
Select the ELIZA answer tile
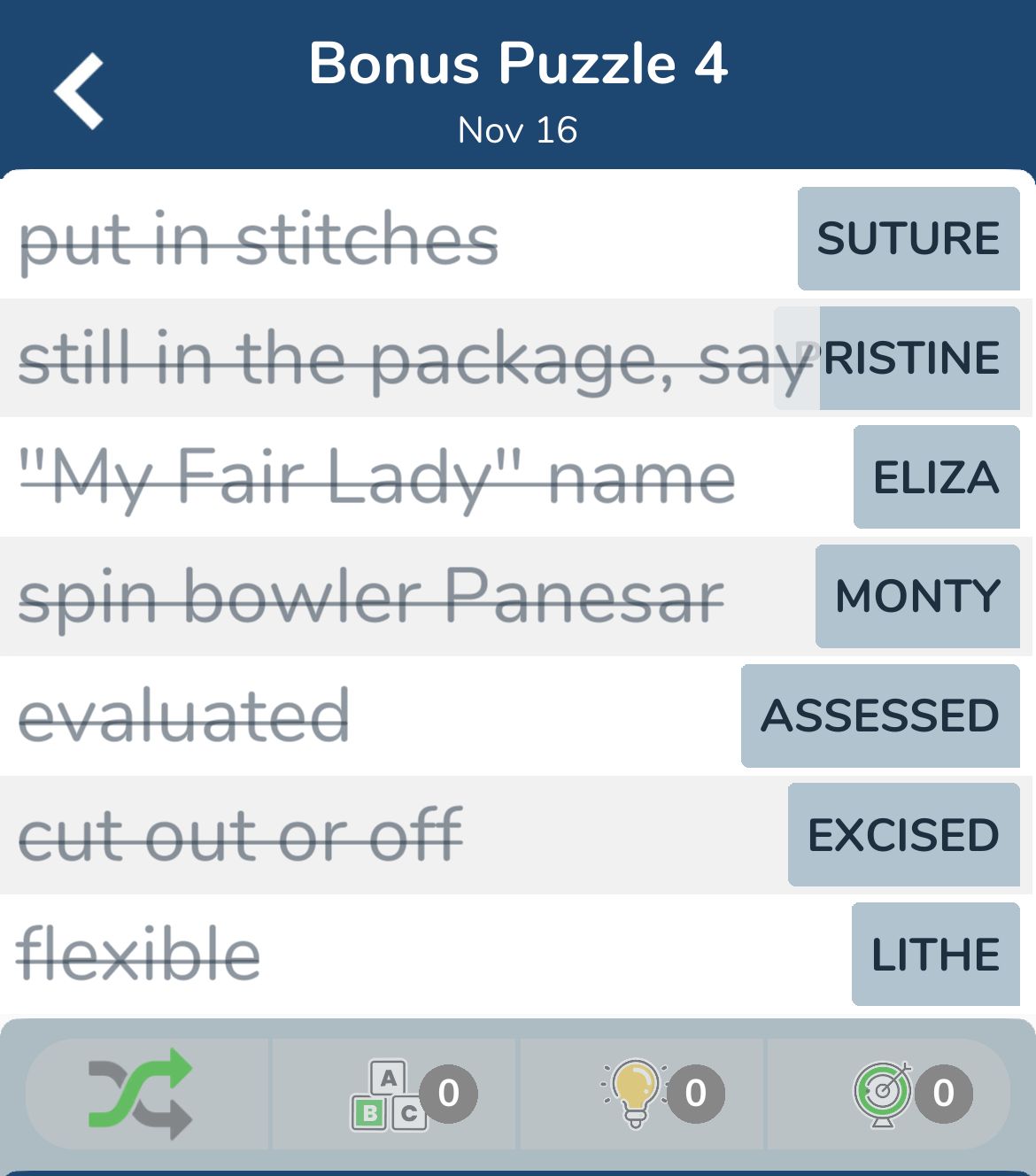(937, 477)
